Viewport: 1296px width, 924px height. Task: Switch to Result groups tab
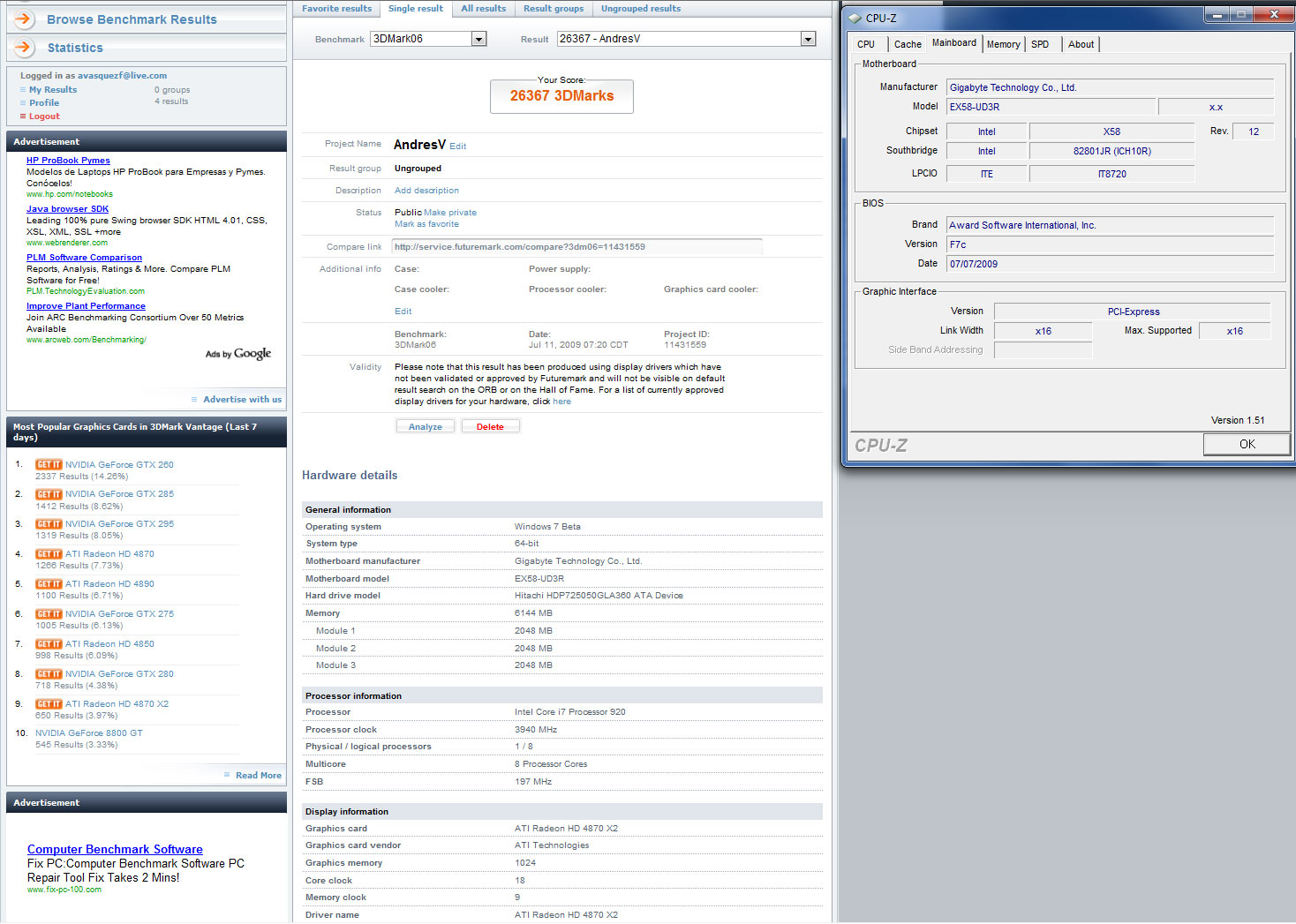click(554, 9)
